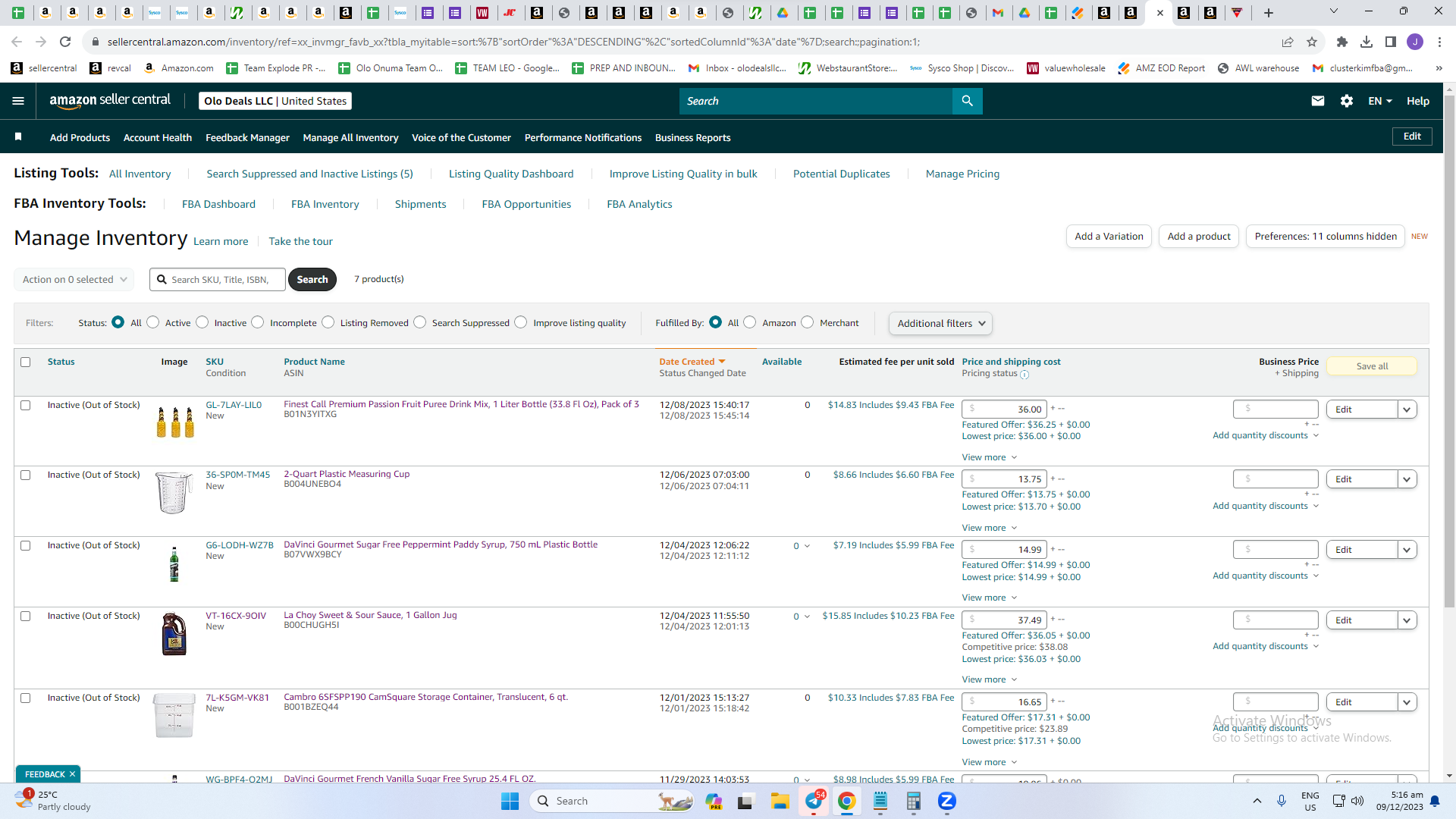1456x819 pixels.
Task: Check the row for 2-Quart Plastic Measuring Cup
Action: coord(26,475)
